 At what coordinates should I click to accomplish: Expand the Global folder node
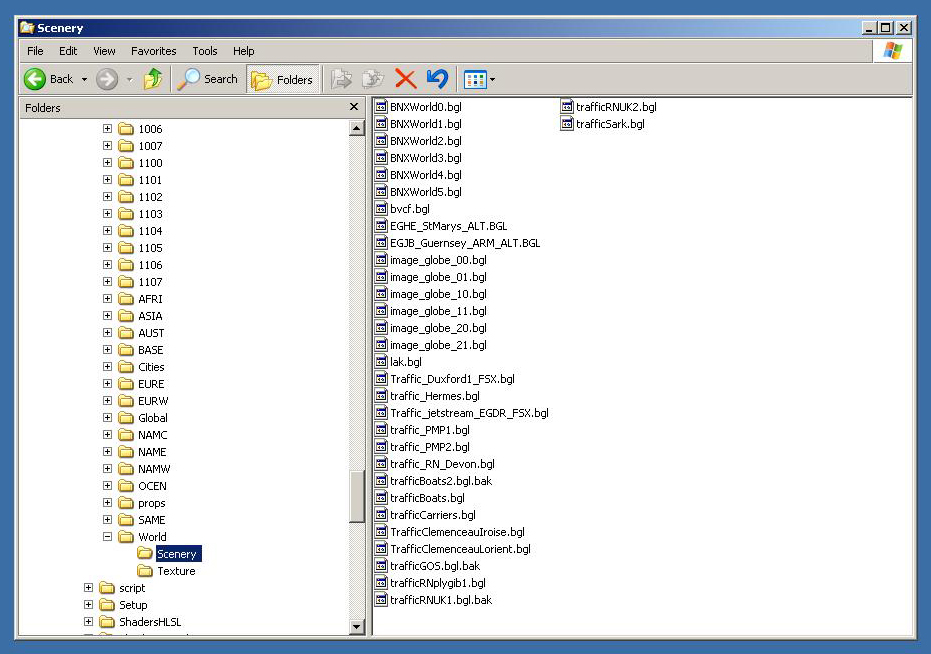coord(107,418)
